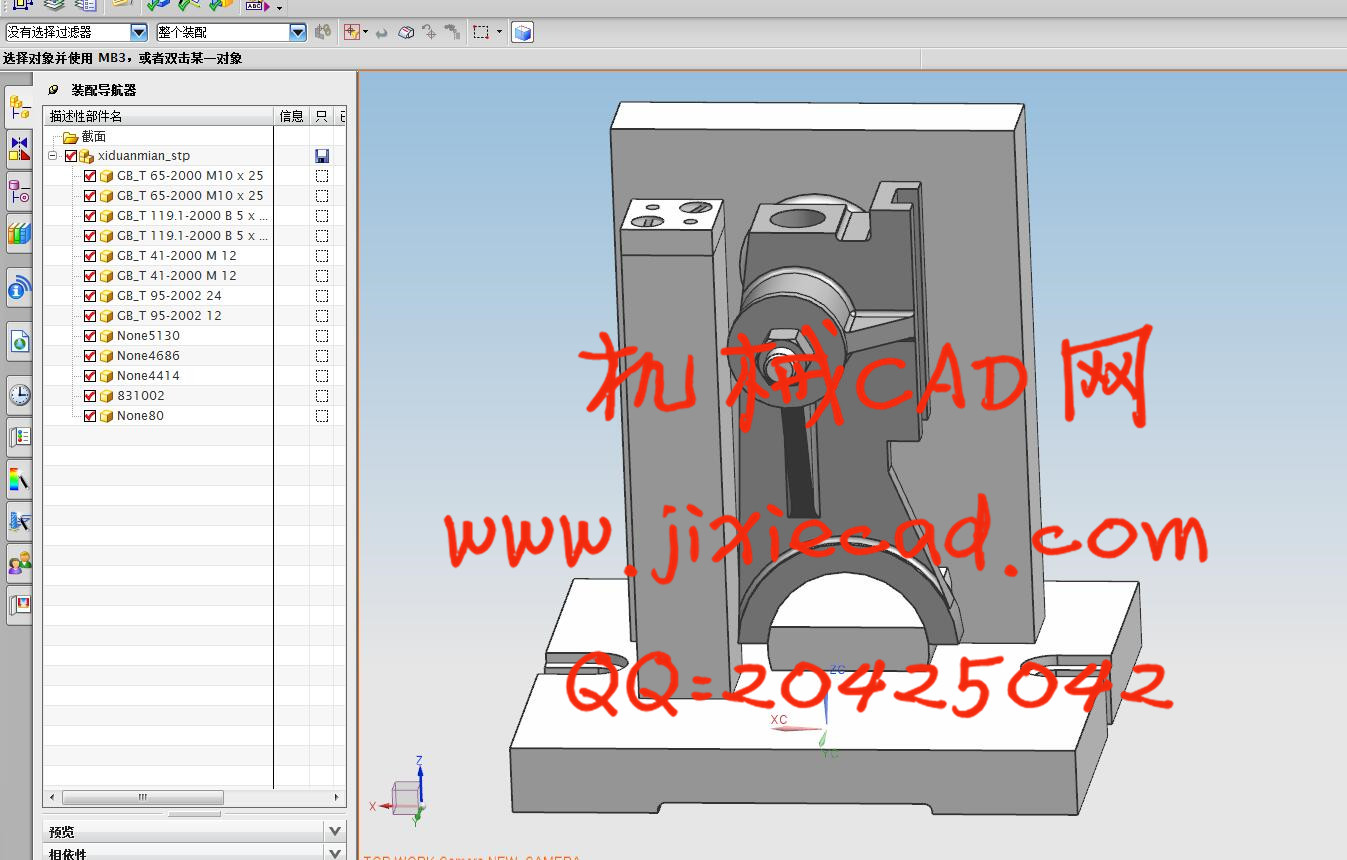Click the part cube icon of 831002
This screenshot has width=1347, height=860.
tap(106, 396)
